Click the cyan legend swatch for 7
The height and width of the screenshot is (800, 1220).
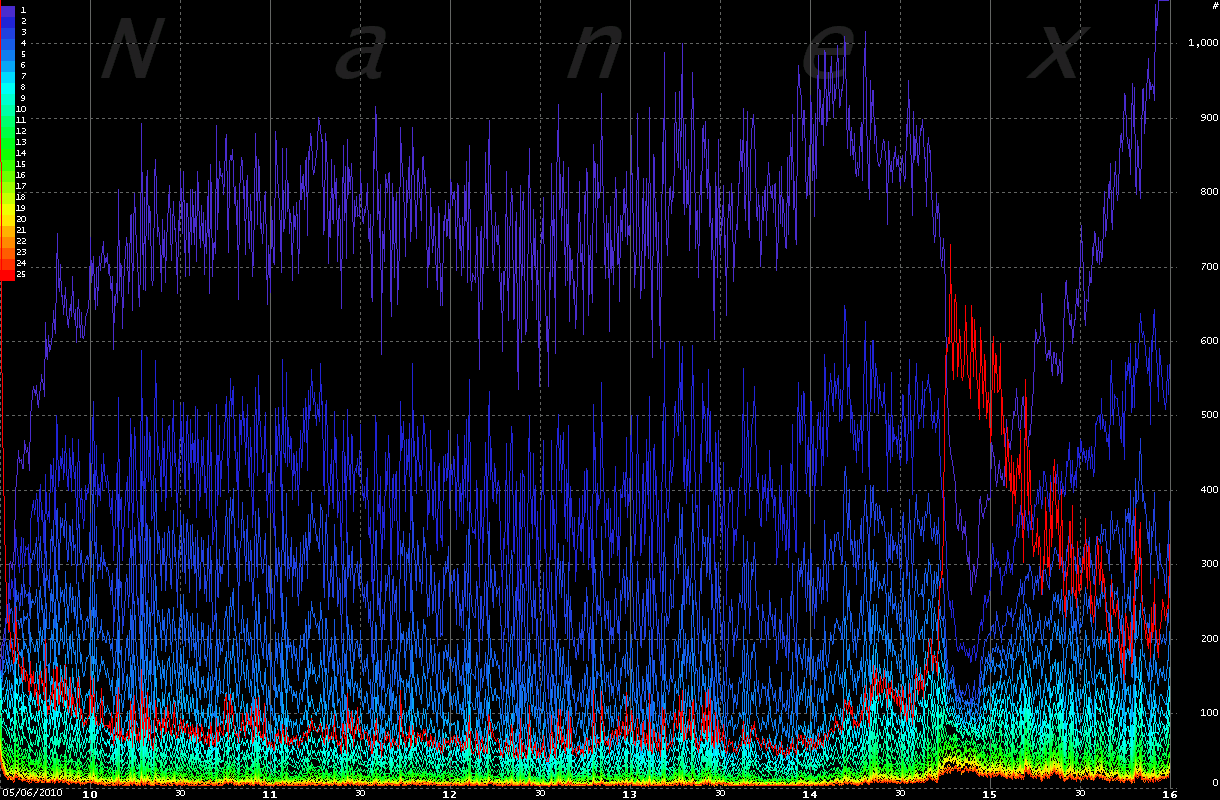coord(7,75)
